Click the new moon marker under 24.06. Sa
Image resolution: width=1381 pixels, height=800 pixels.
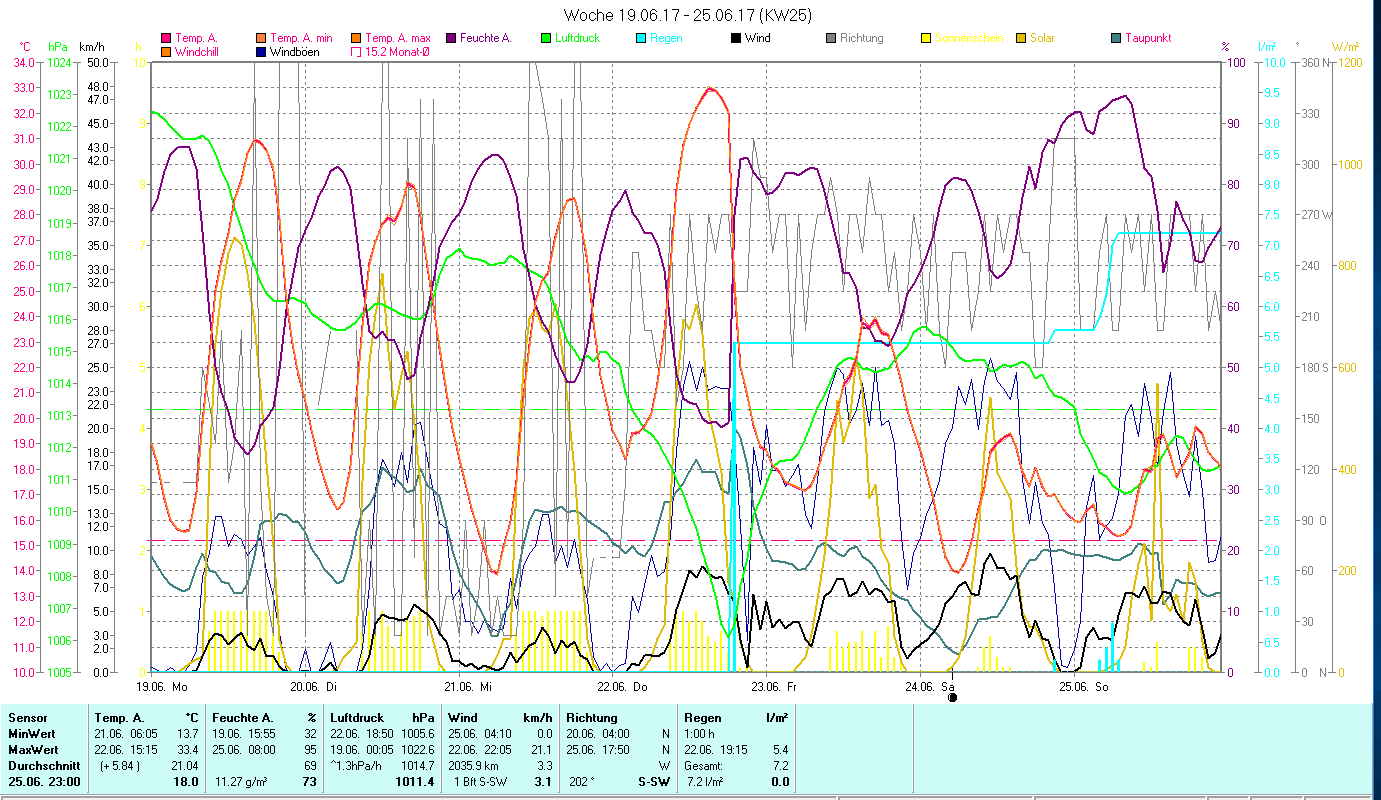[x=952, y=698]
